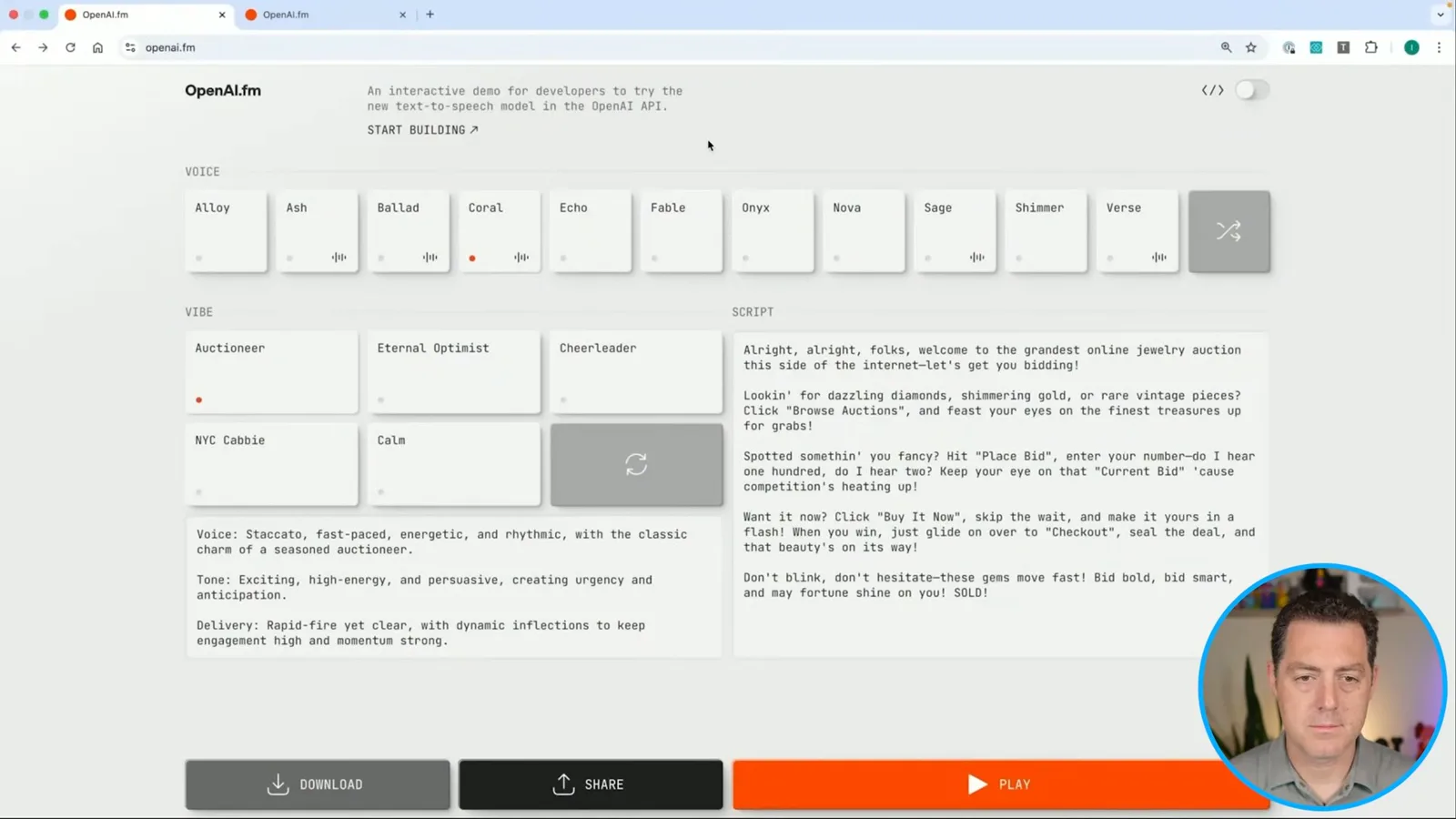Screen dimensions: 1456x819
Task: Shuffle to a random voice
Action: click(x=1228, y=231)
